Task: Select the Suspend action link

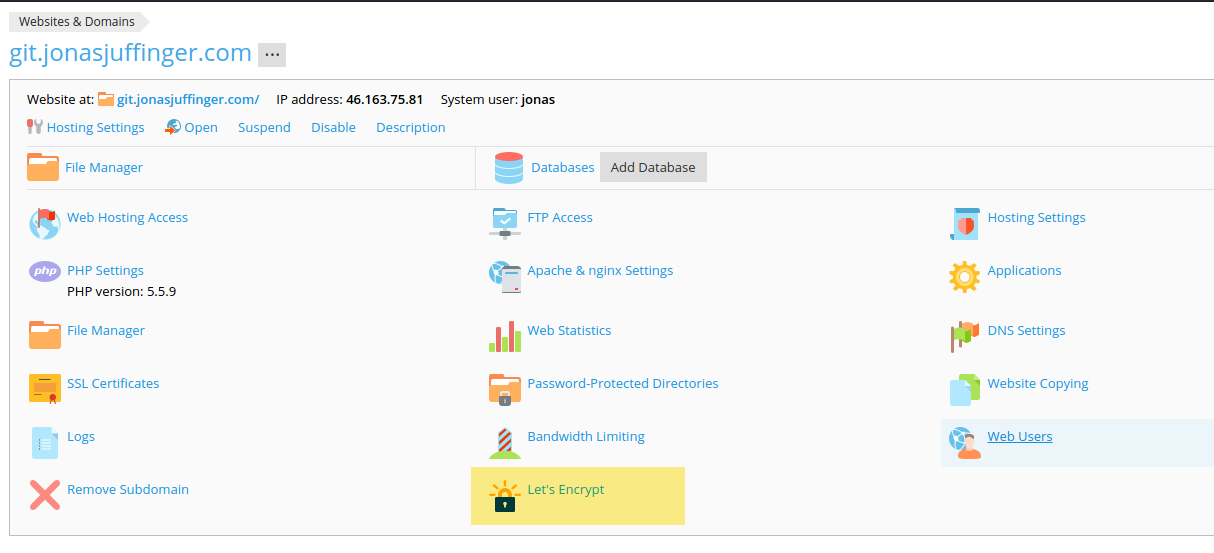Action: pos(264,128)
